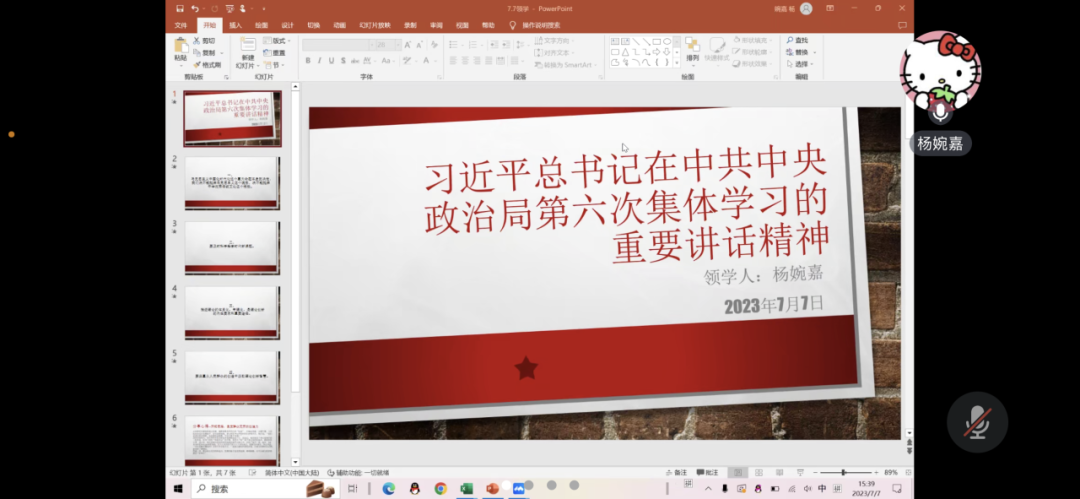Open font color A swatch
The height and width of the screenshot is (499, 1080).
coord(426,61)
